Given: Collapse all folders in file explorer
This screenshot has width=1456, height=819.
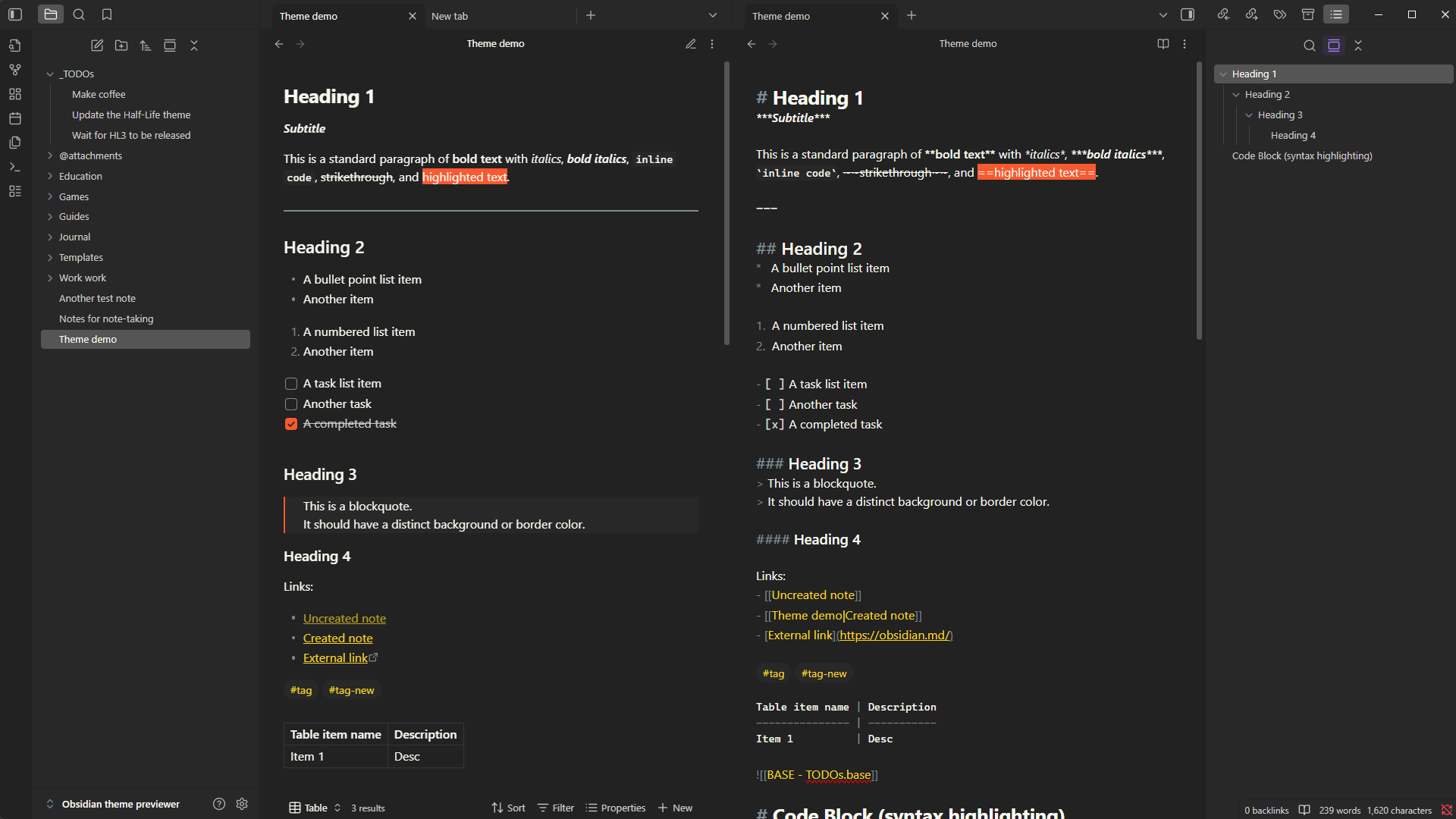Looking at the screenshot, I should 194,45.
